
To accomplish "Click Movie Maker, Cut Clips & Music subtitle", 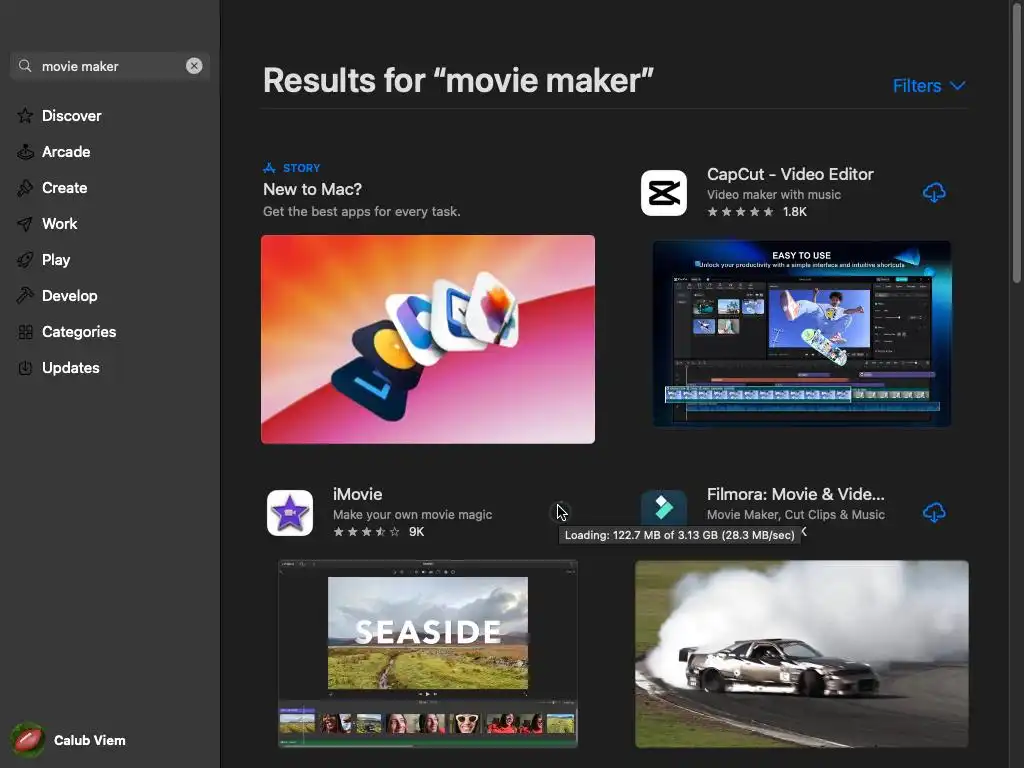I will click(x=795, y=515).
